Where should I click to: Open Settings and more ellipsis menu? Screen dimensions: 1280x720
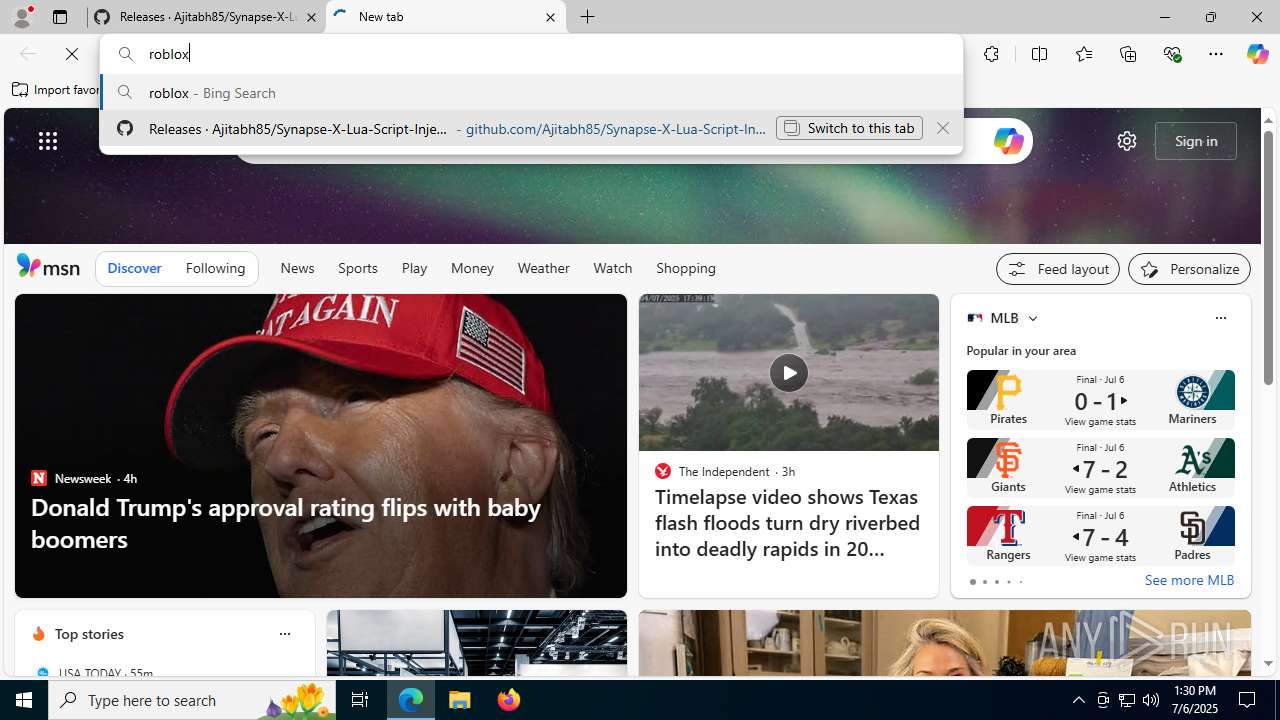[1216, 54]
